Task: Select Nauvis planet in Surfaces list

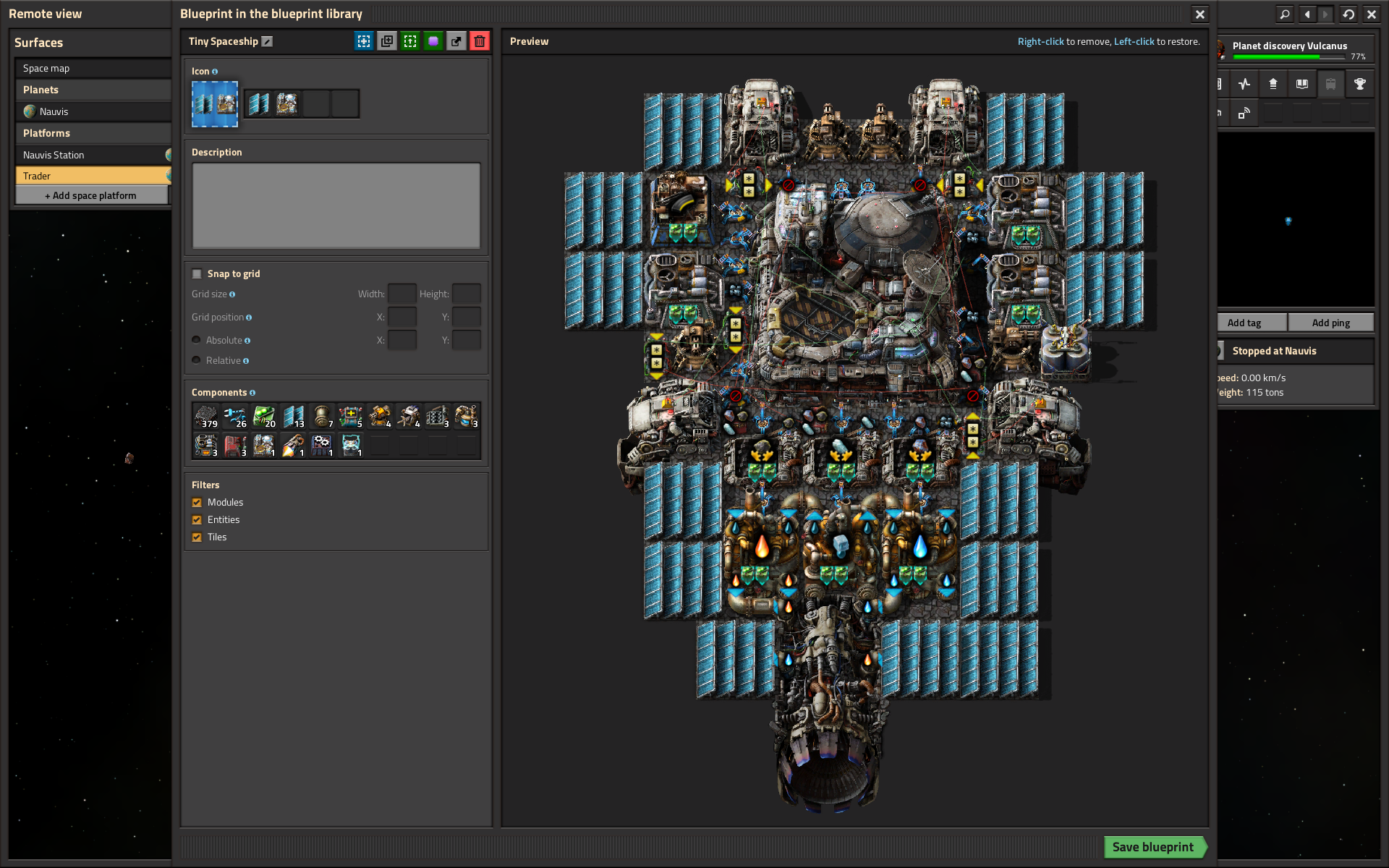Action: tap(93, 111)
